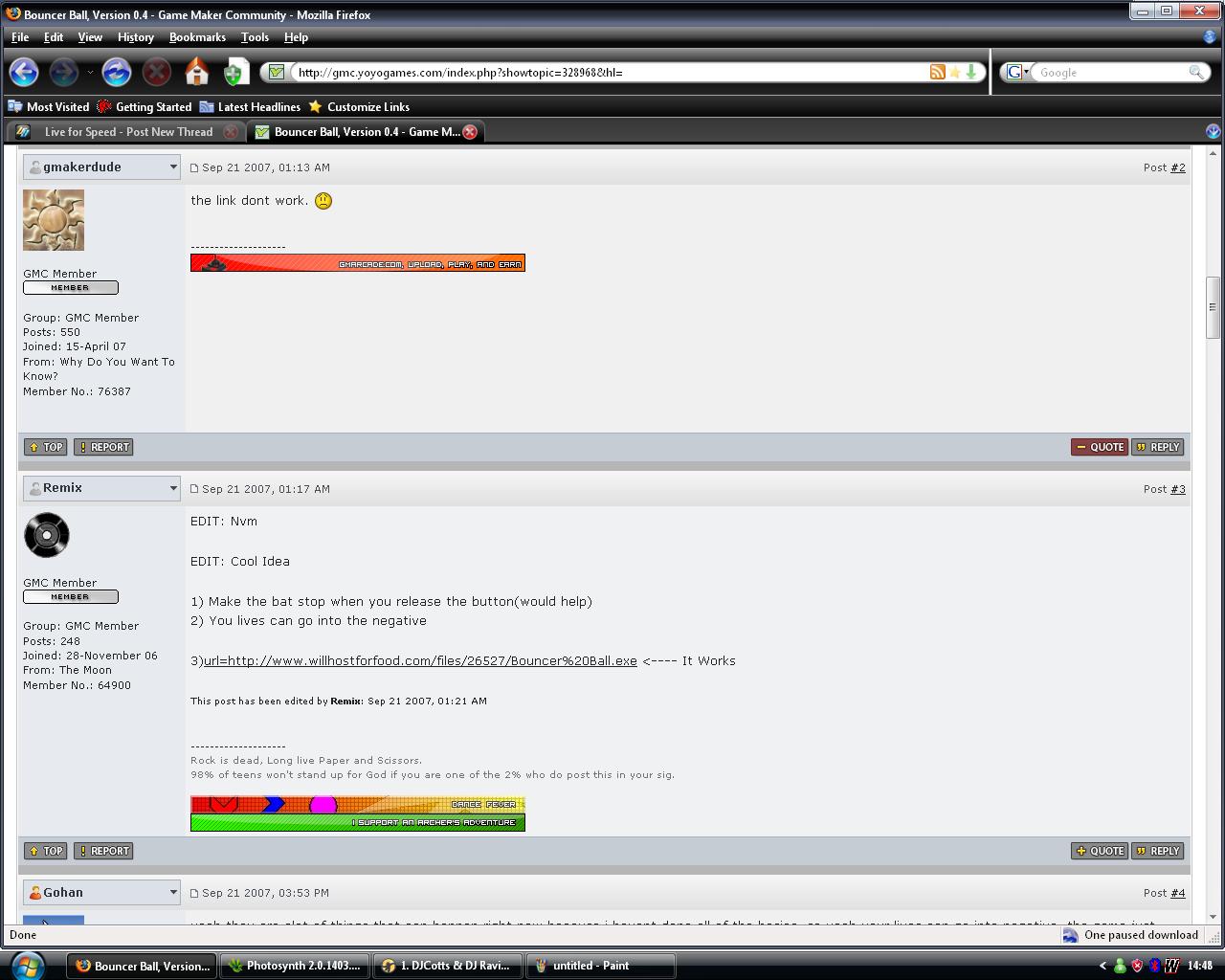Click the Forward navigation arrow
1225x980 pixels.
(x=64, y=72)
